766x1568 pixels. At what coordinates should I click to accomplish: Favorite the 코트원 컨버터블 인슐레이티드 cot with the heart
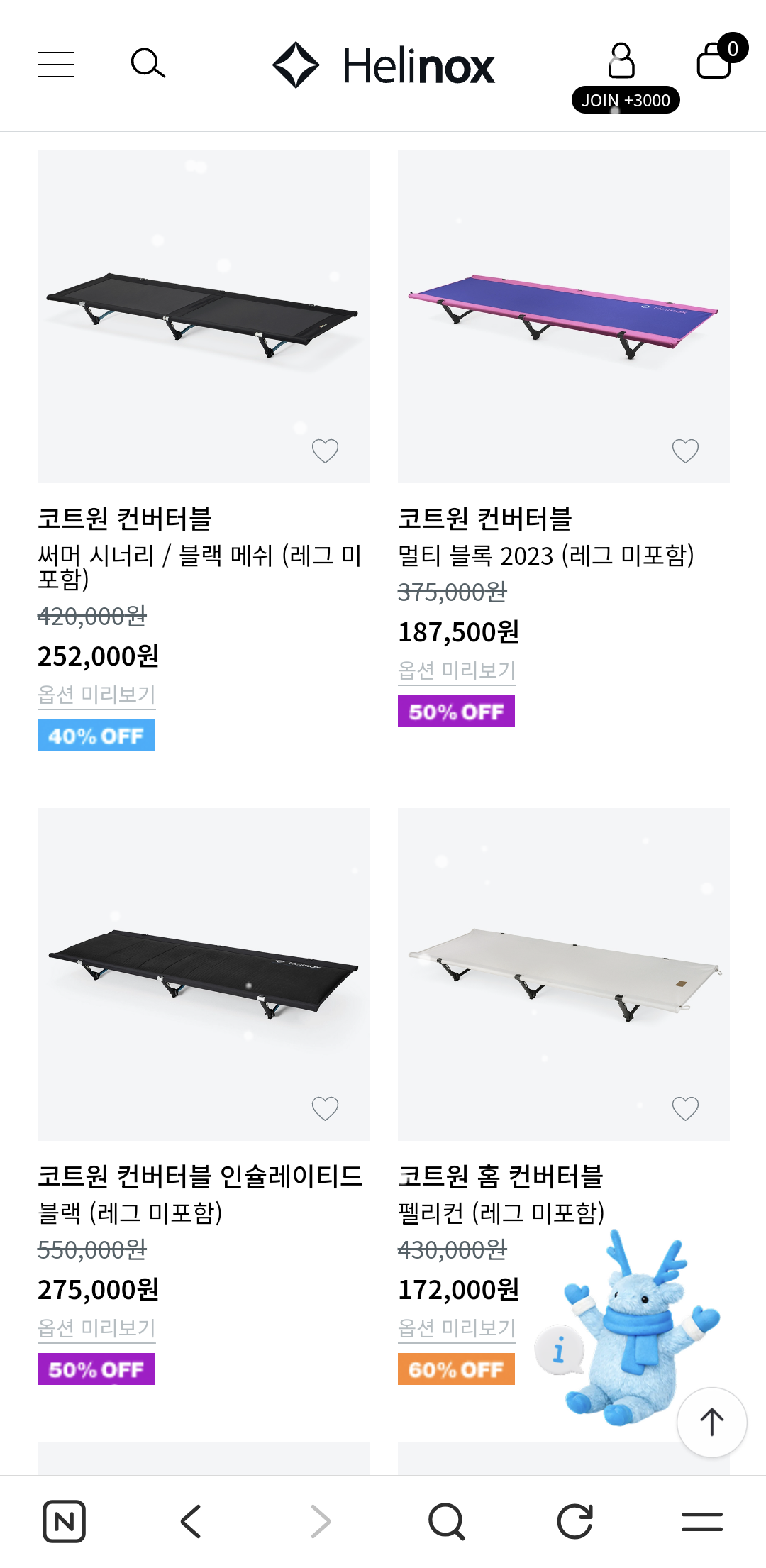pos(325,1108)
